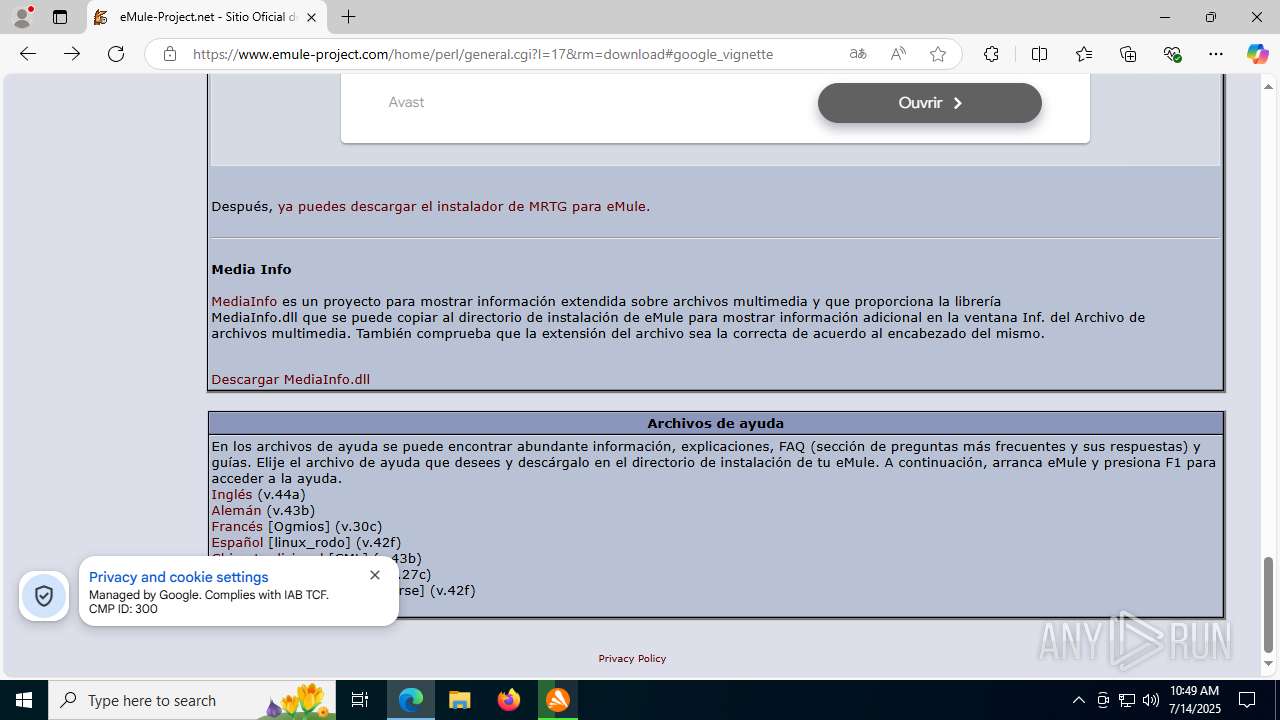1280x720 pixels.
Task: View site information padlock icon
Action: click(170, 54)
